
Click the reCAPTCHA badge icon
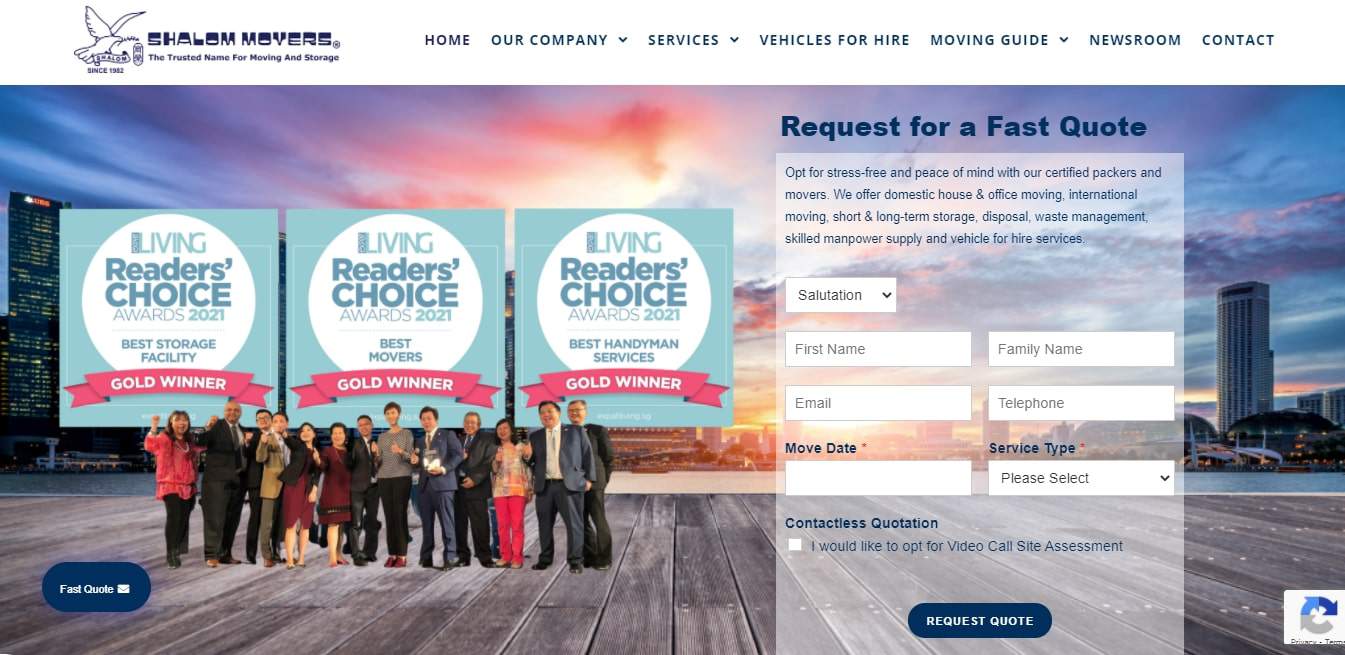1317,614
